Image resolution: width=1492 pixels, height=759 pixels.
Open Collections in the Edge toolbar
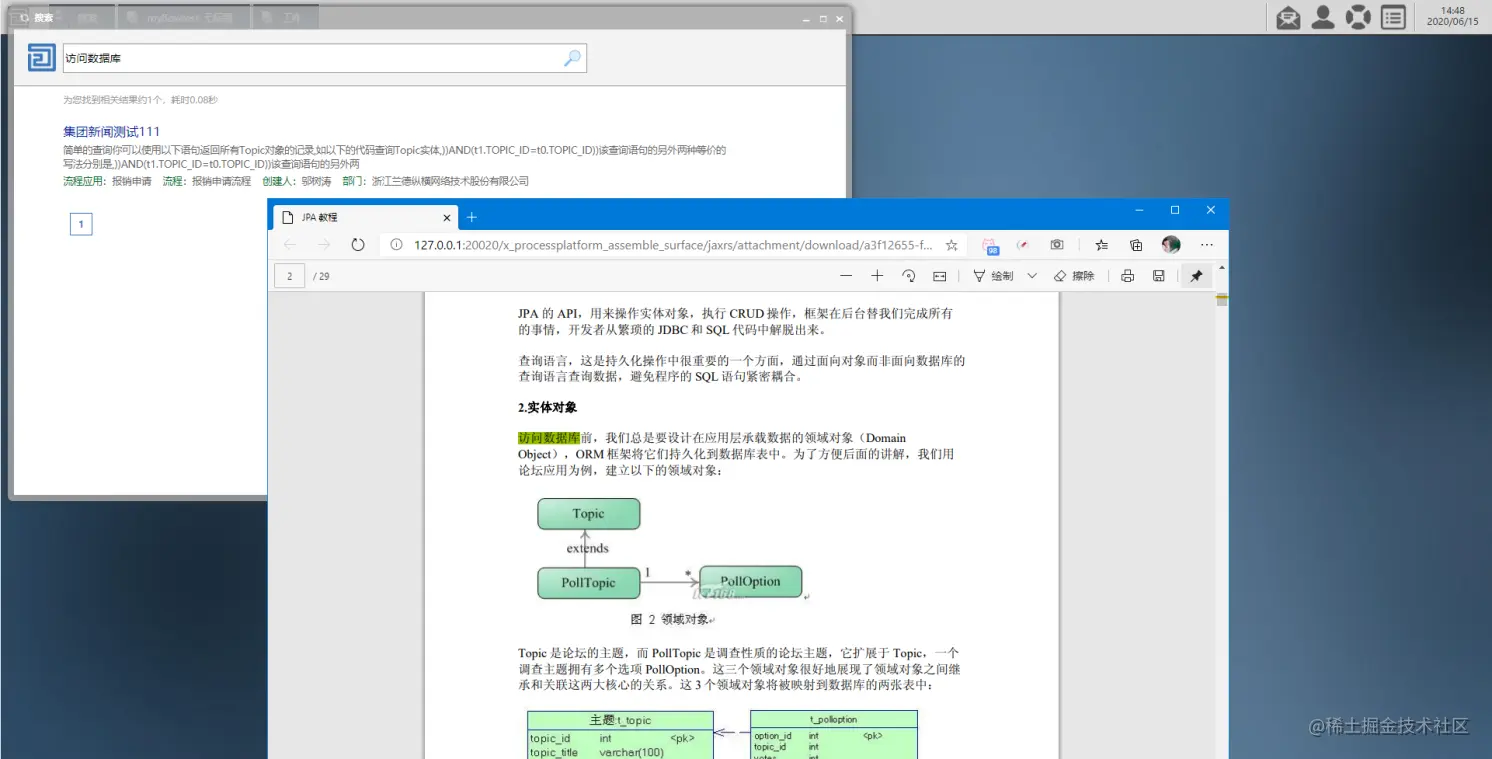tap(1135, 244)
